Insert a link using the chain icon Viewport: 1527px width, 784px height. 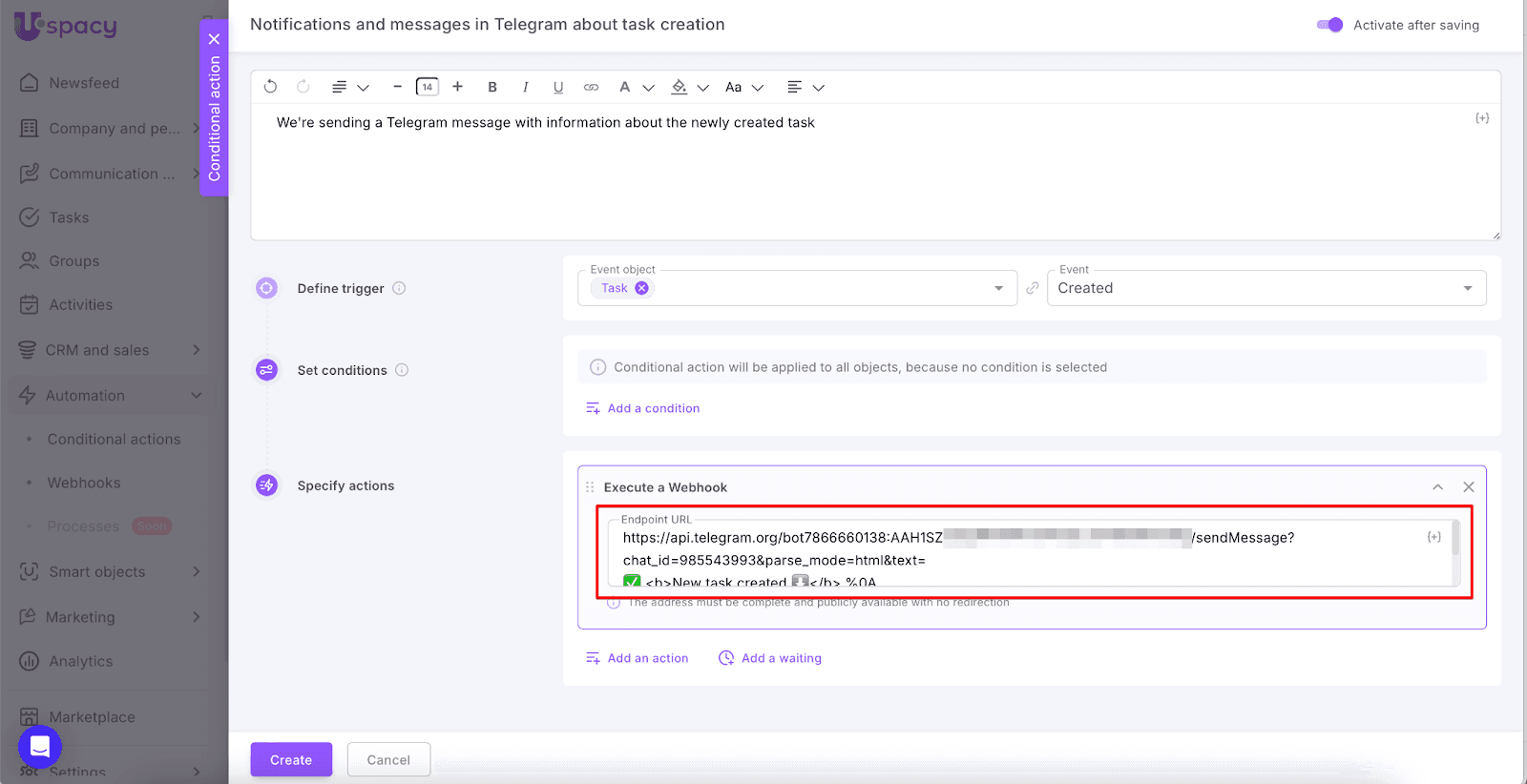point(591,87)
